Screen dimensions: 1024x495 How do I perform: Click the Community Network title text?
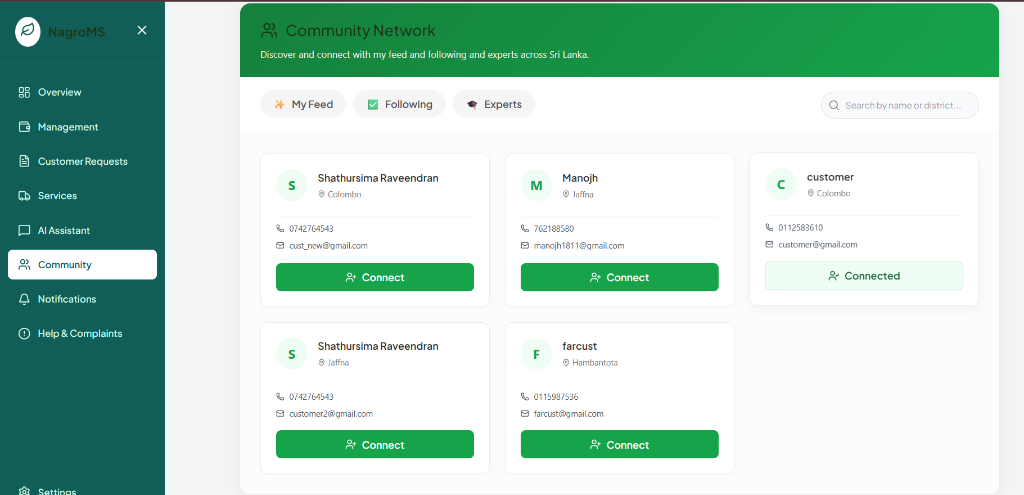[x=360, y=30]
